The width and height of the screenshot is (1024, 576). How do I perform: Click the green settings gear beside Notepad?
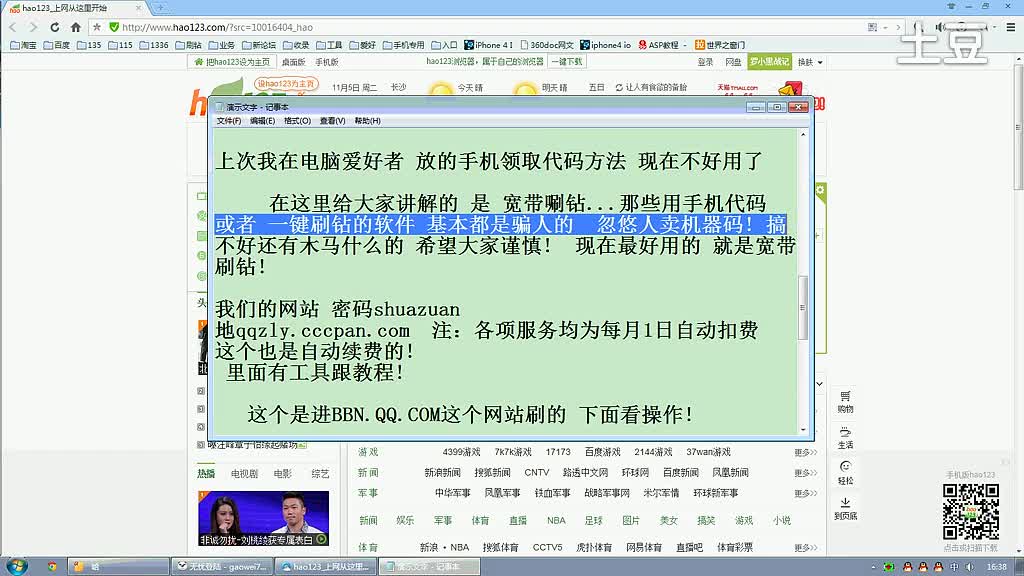pyautogui.click(x=820, y=190)
